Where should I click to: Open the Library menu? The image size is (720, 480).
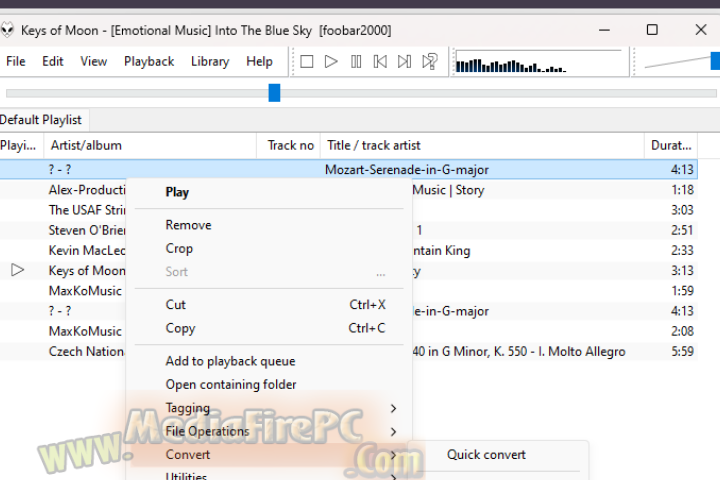pos(210,62)
